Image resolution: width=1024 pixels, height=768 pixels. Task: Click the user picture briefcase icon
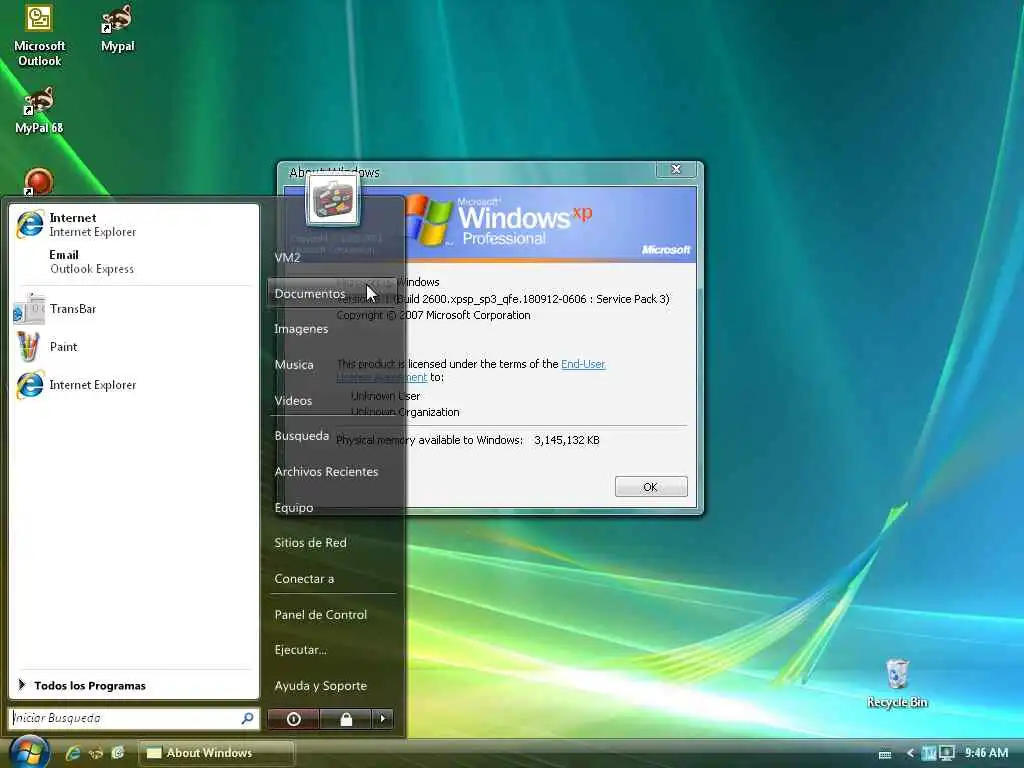[332, 199]
